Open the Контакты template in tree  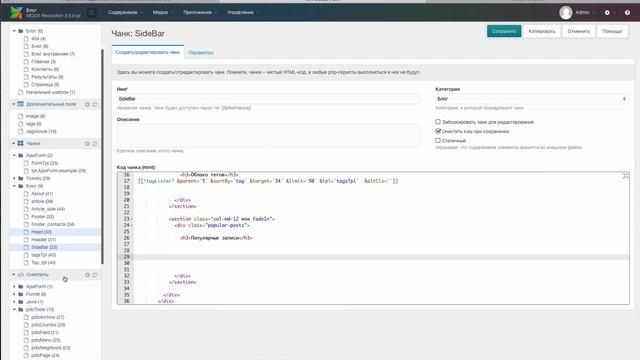(45, 69)
